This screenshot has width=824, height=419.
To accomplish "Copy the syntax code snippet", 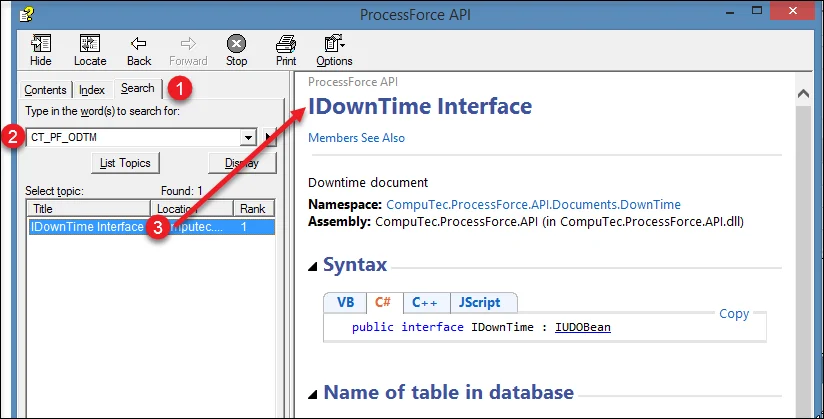I will click(x=734, y=314).
